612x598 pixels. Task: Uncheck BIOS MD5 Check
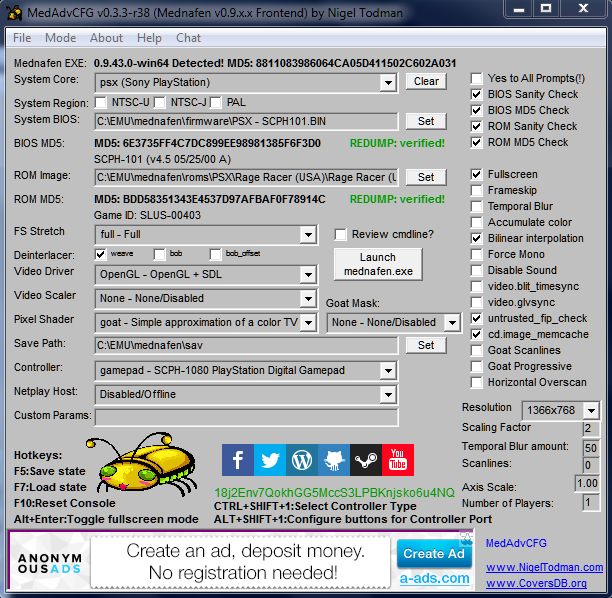[x=476, y=110]
